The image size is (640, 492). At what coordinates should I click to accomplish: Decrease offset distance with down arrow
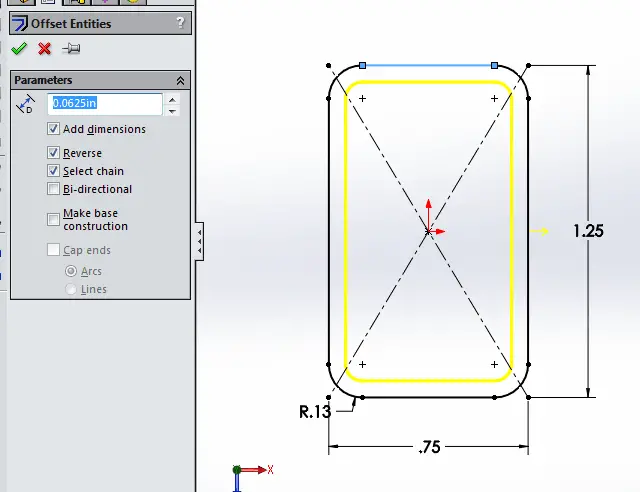[x=173, y=111]
